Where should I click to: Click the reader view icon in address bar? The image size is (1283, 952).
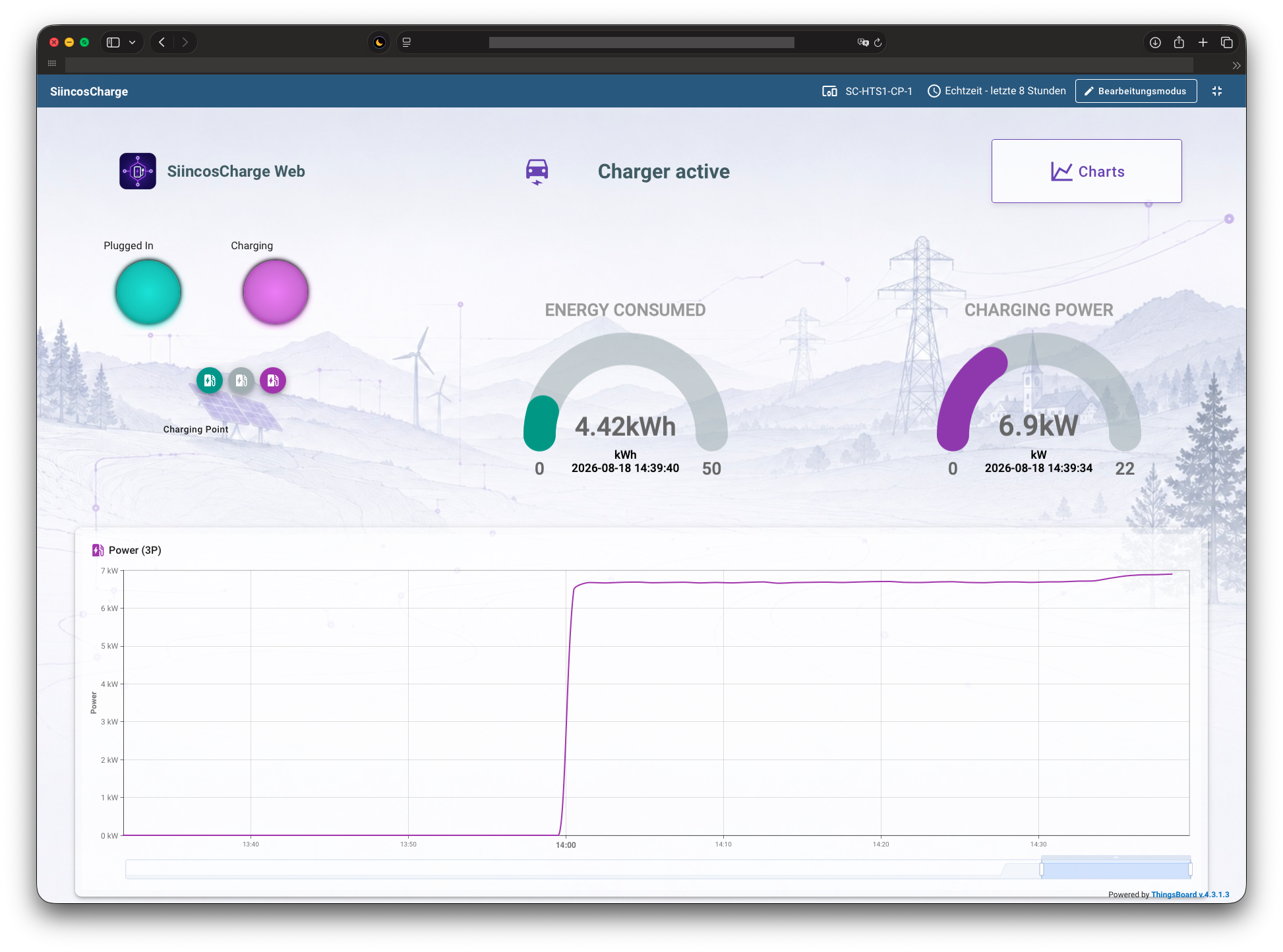tap(407, 42)
